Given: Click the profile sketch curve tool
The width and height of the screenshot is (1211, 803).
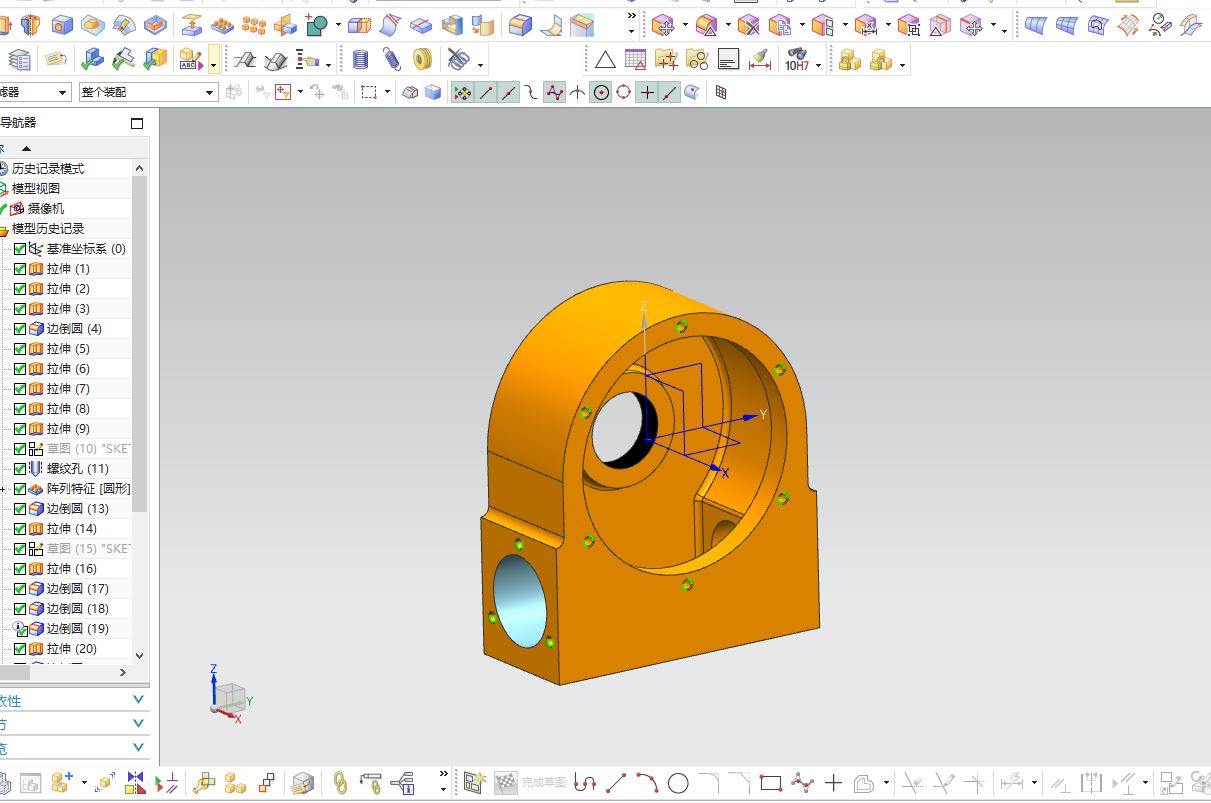Looking at the screenshot, I should point(586,782).
